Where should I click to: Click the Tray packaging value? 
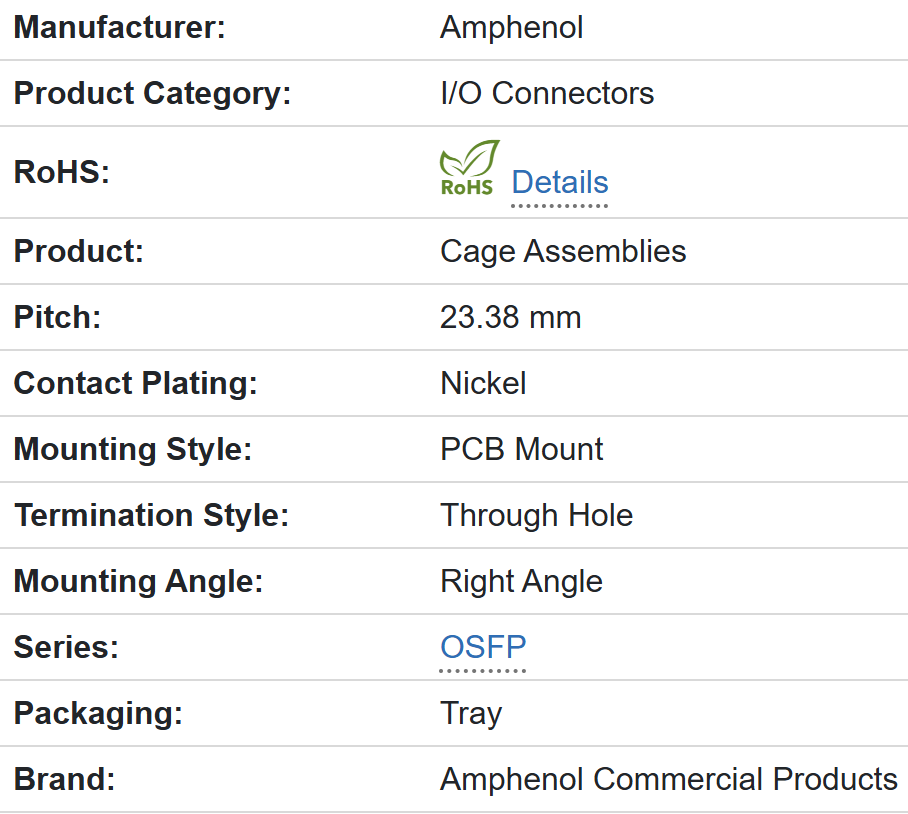pyautogui.click(x=470, y=713)
